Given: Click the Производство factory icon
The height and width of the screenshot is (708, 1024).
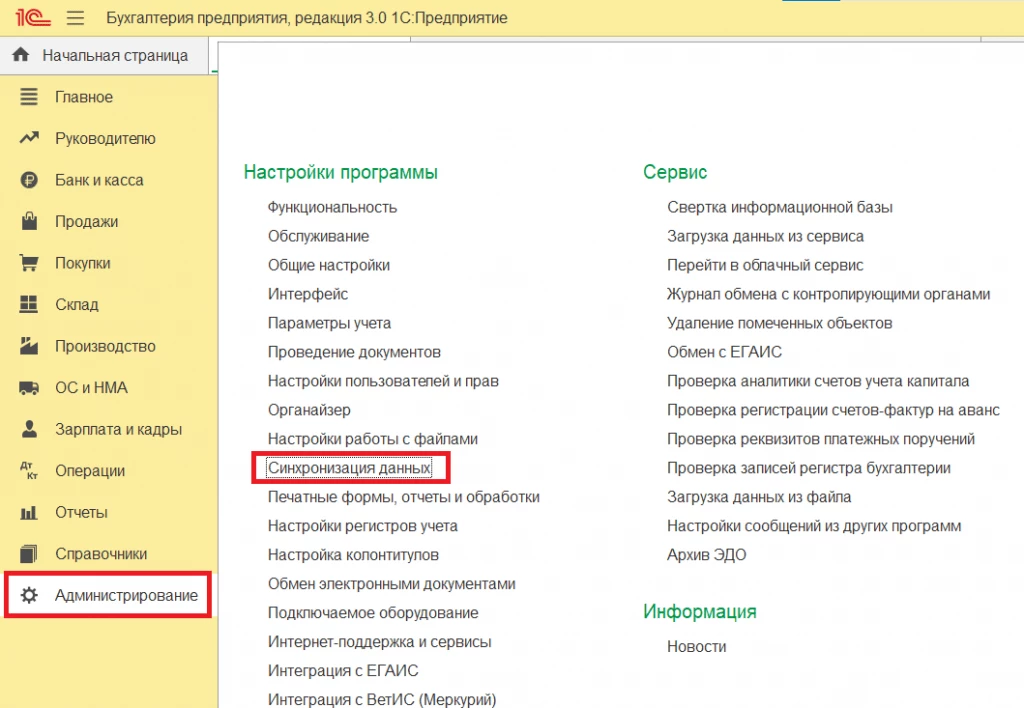Looking at the screenshot, I should [x=29, y=346].
